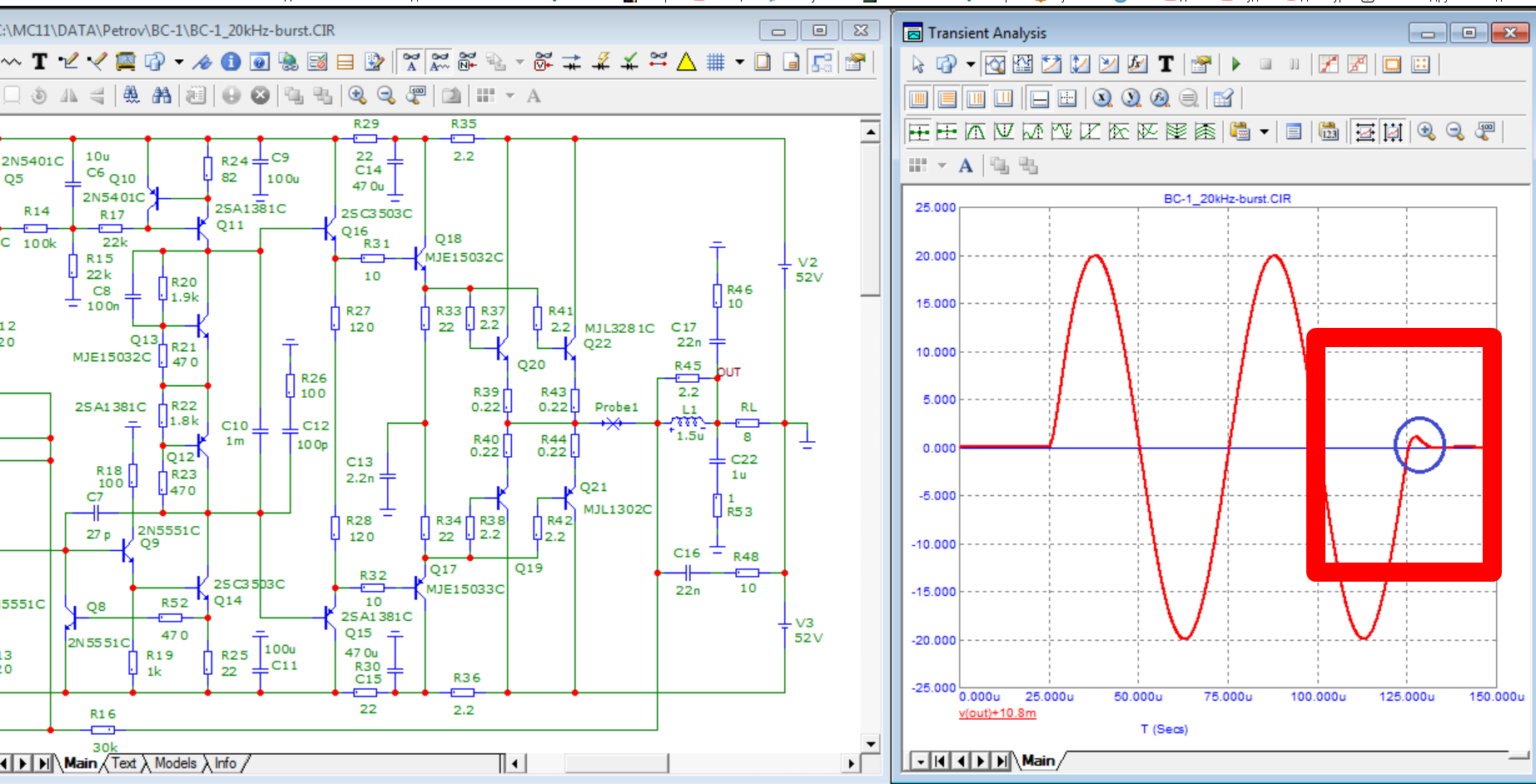
Task: Open dropdown arrow beside schematic grid icon
Action: (x=739, y=62)
